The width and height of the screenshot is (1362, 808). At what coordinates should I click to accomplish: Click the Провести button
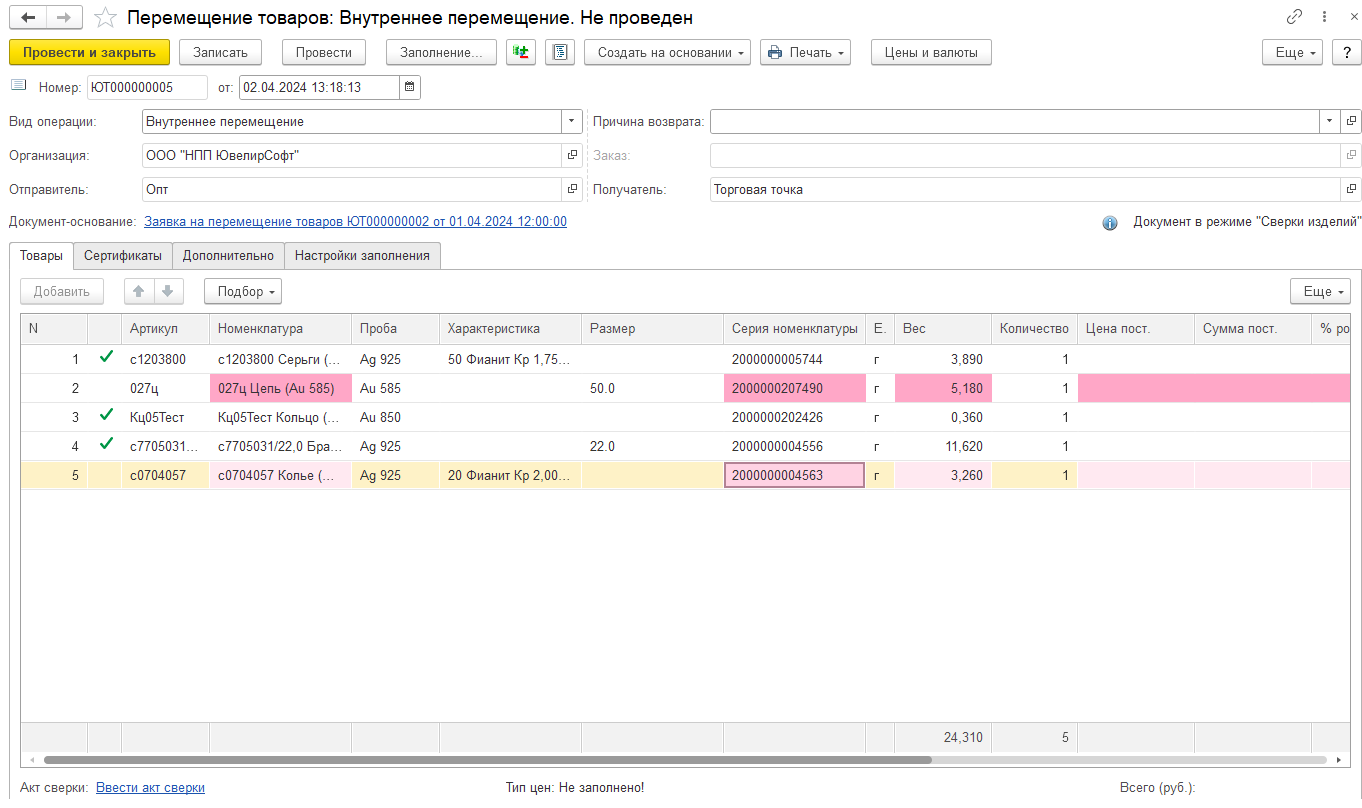[x=324, y=52]
